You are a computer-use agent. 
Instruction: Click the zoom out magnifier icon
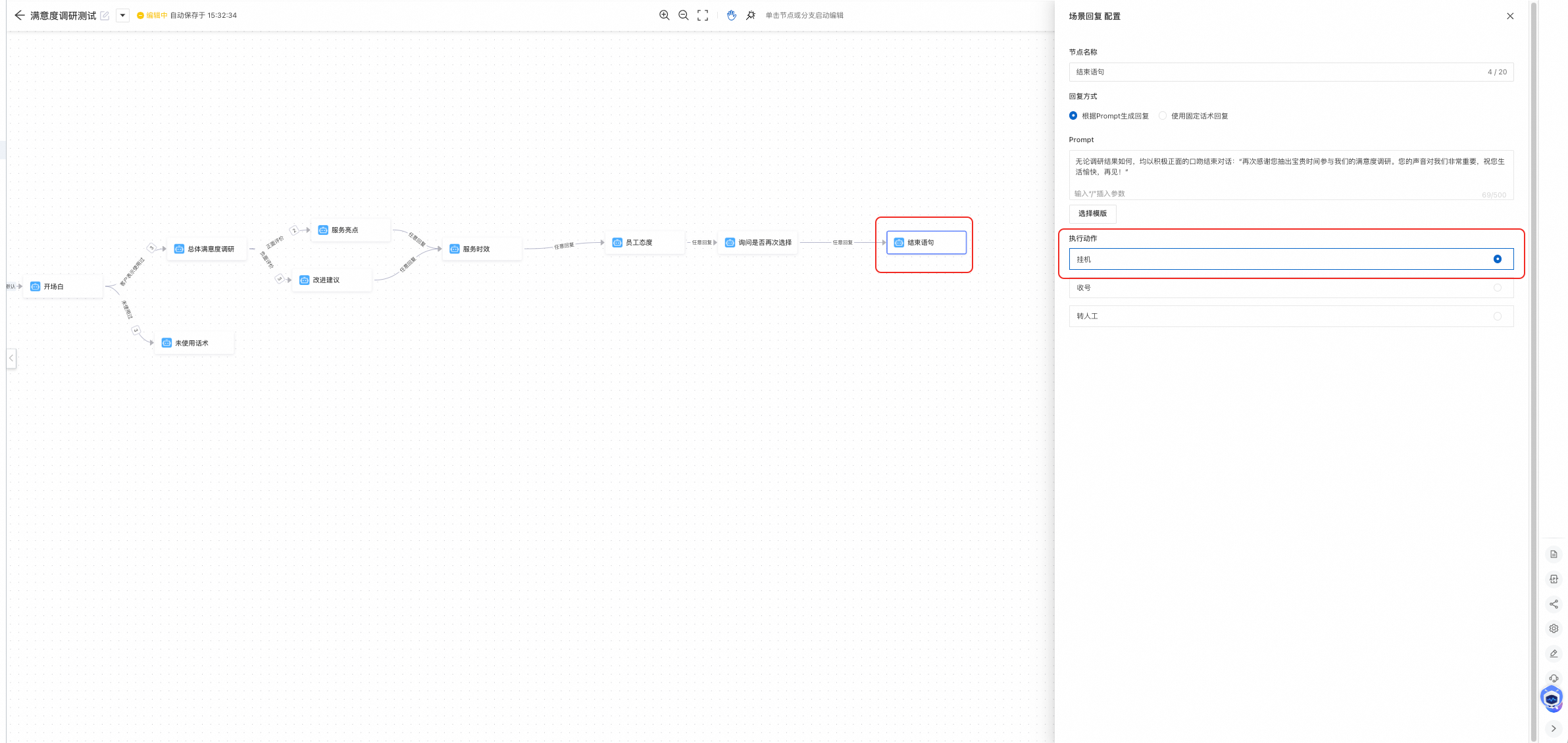tap(683, 15)
